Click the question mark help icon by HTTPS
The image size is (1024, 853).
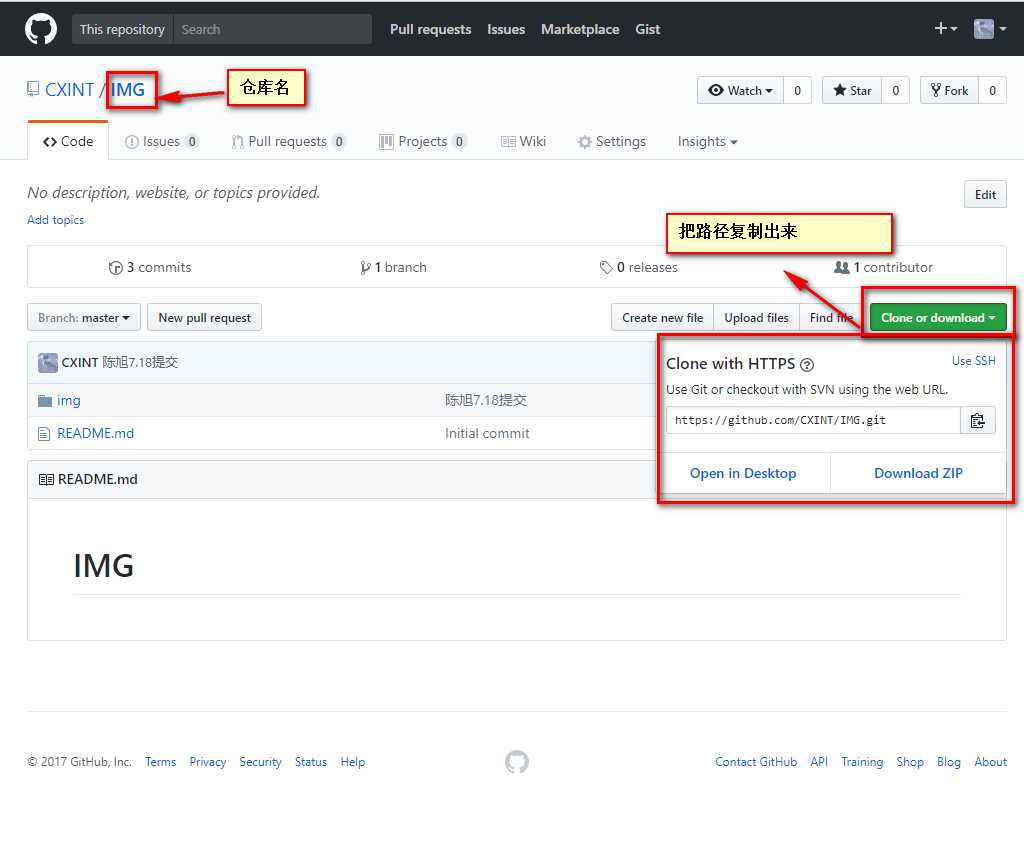[807, 365]
